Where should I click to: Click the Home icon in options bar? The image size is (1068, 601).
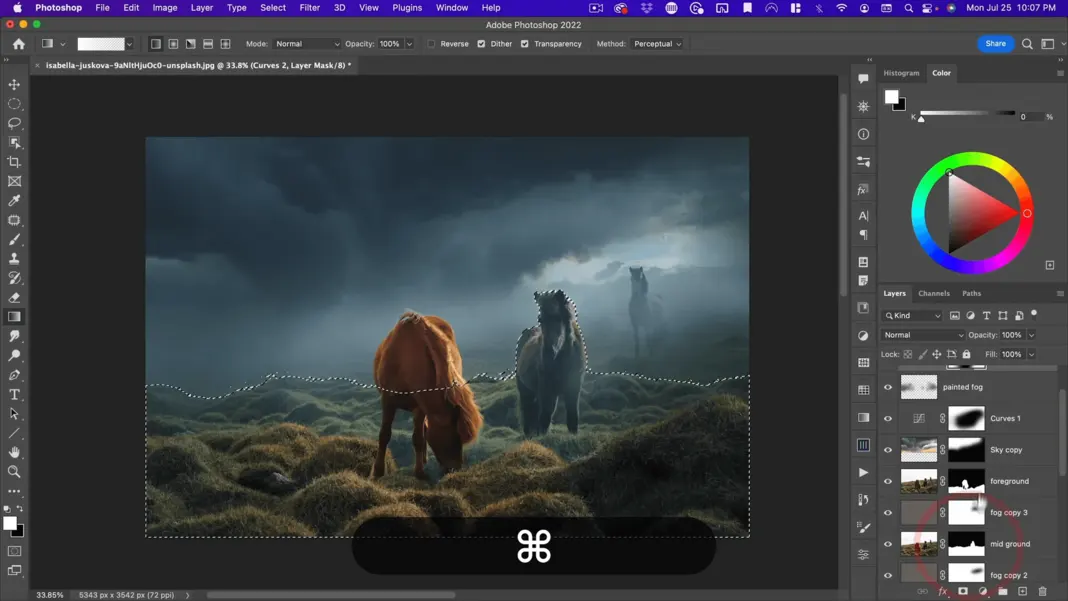coord(18,44)
